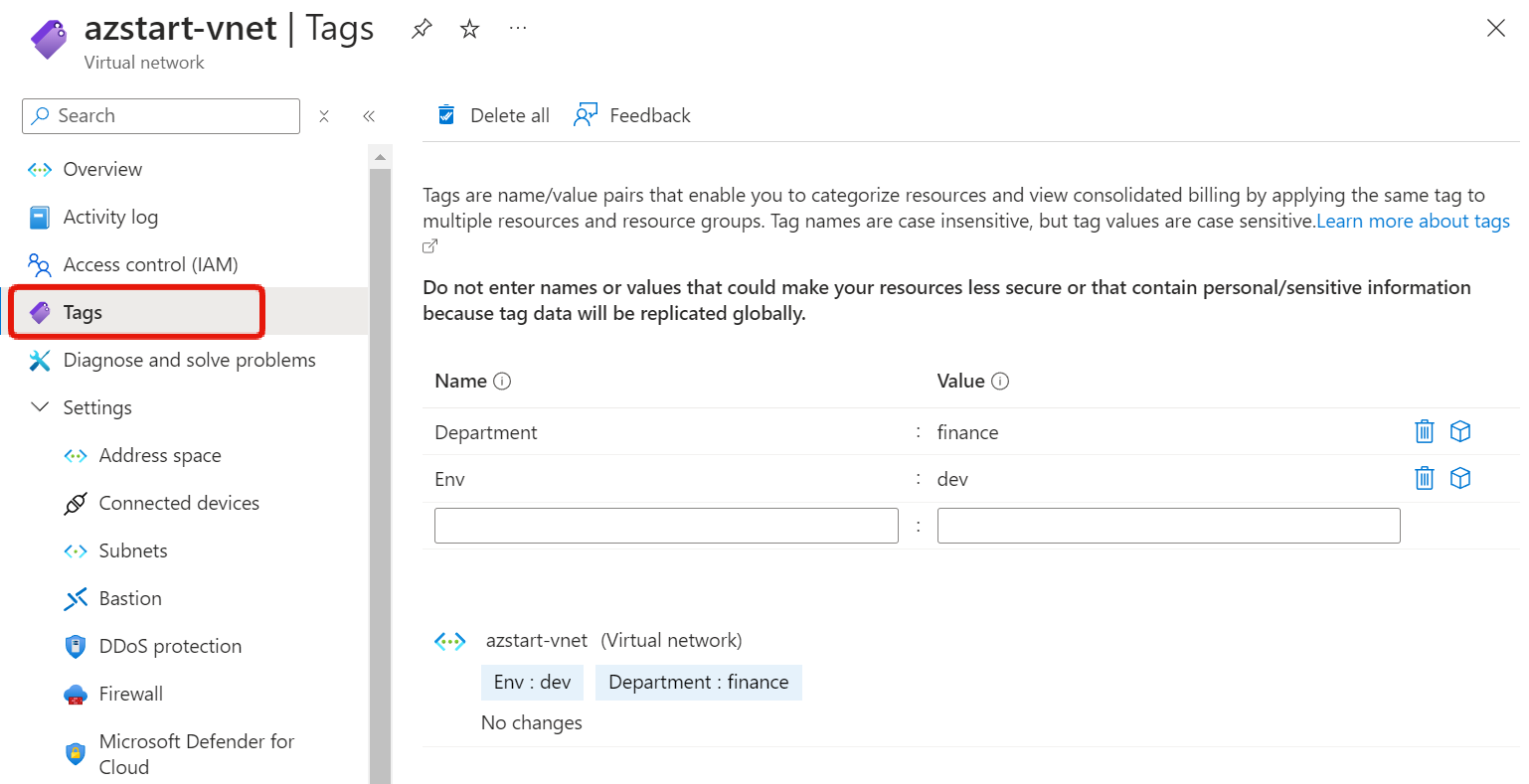
Task: Click the Overview network icon
Action: tap(40, 170)
